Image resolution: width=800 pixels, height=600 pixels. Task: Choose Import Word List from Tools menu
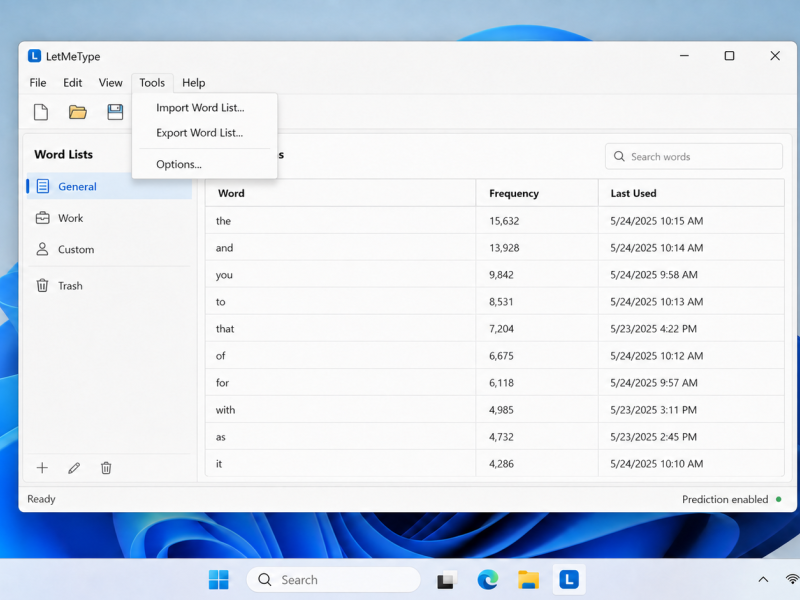(204, 108)
